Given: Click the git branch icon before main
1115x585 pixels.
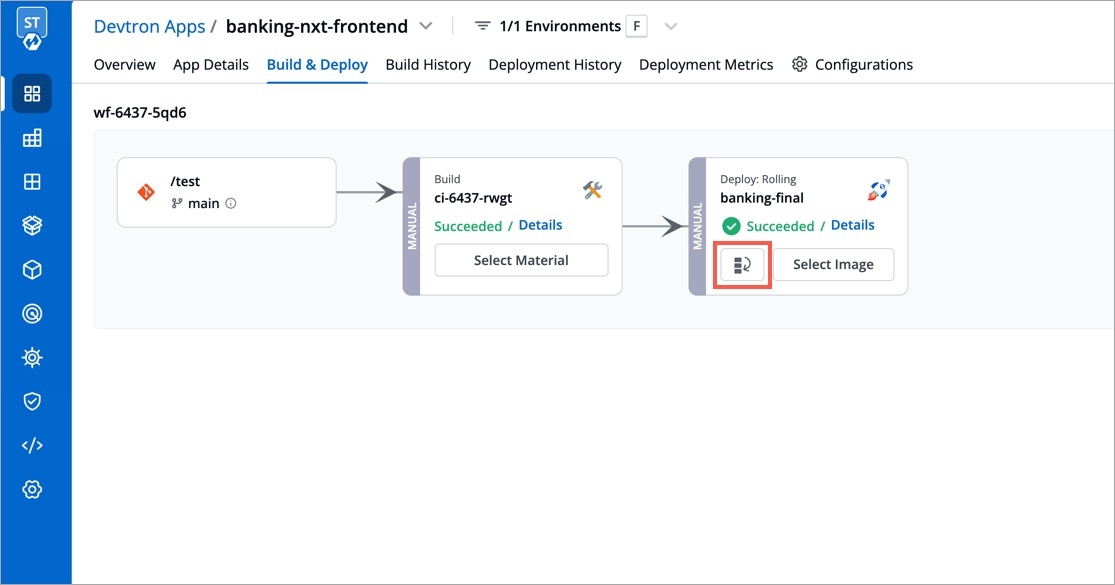Looking at the screenshot, I should (x=176, y=203).
